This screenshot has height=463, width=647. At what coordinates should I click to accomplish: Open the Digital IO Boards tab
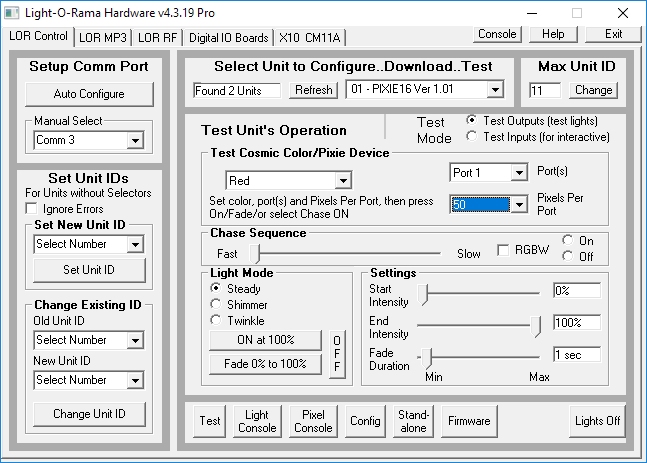pos(229,37)
